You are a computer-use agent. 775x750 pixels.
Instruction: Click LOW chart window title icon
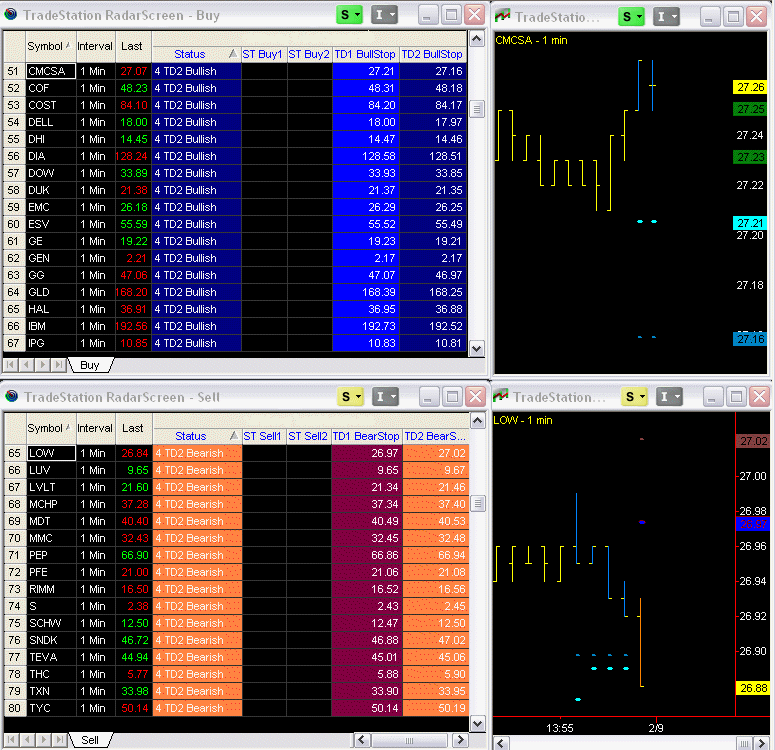point(501,396)
